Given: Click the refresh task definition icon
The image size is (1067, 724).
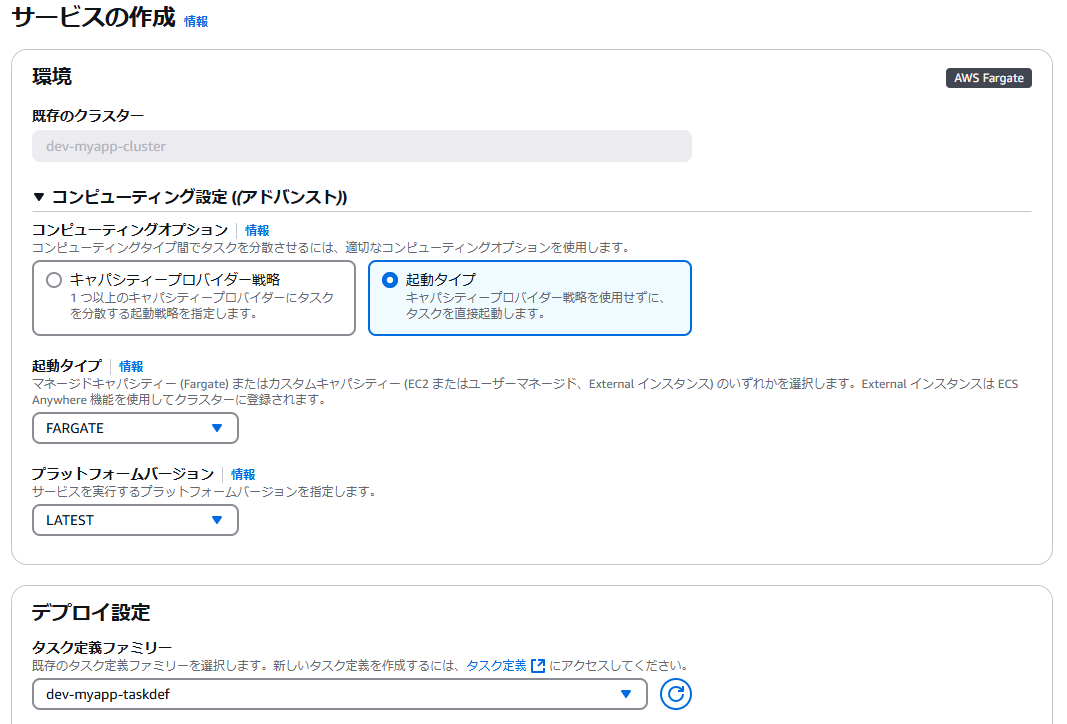Looking at the screenshot, I should 675,694.
